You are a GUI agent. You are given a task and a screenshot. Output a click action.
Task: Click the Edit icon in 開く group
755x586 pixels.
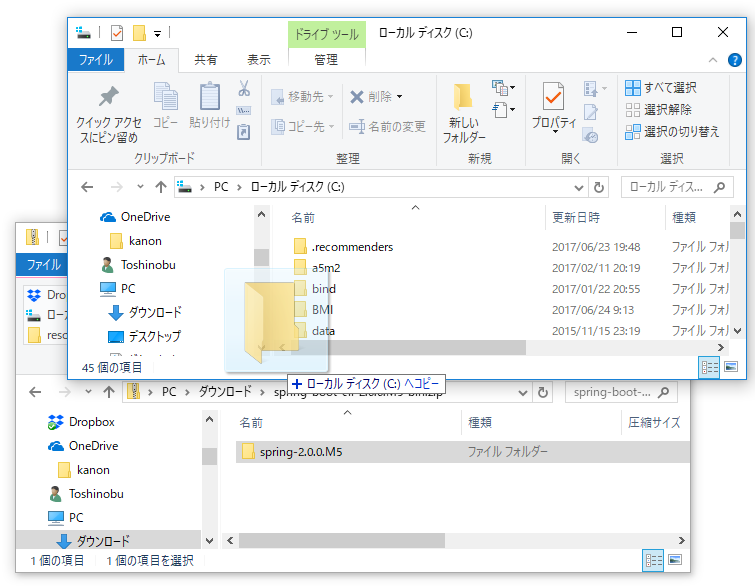click(x=591, y=112)
